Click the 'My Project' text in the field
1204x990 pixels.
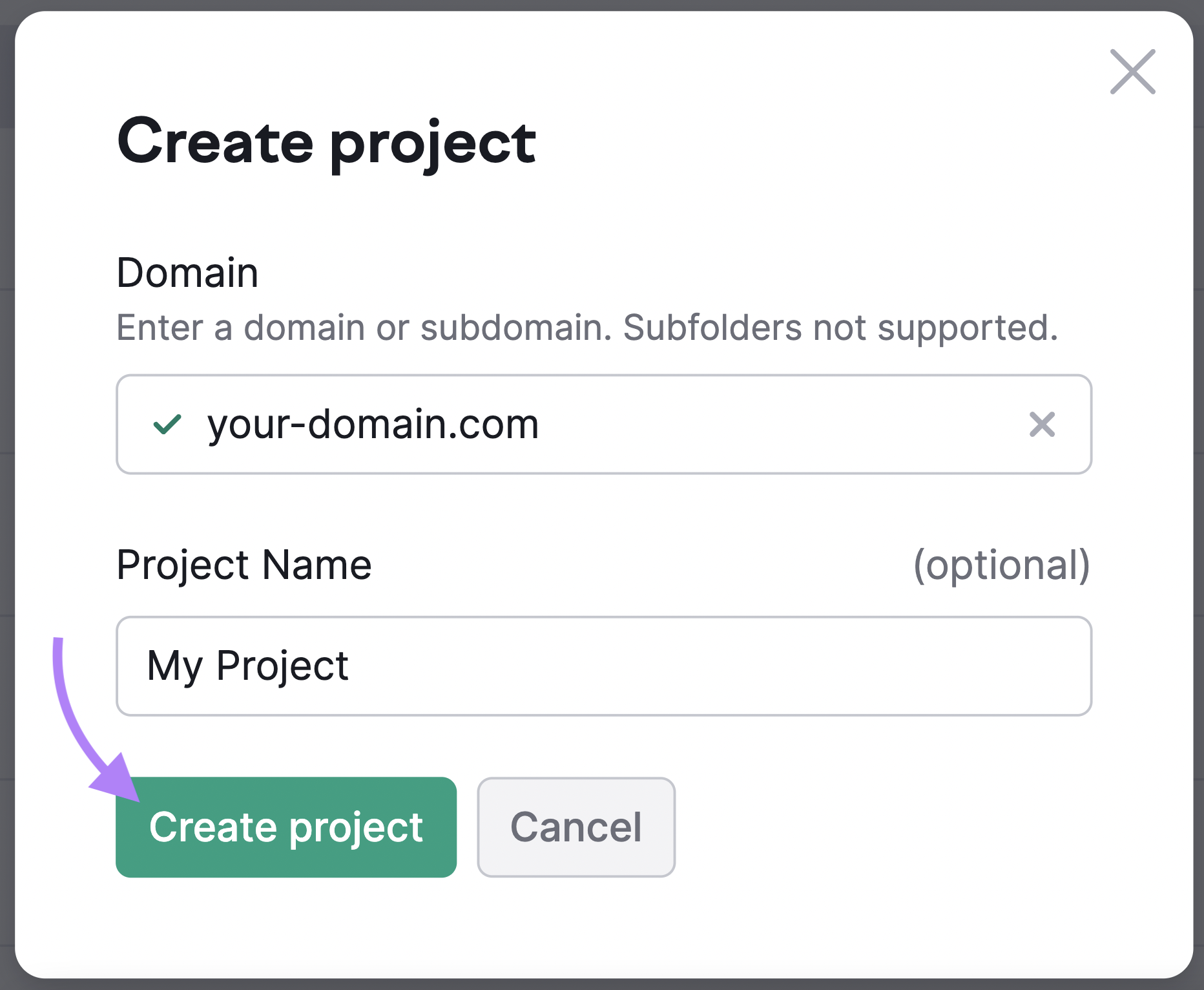pyautogui.click(x=247, y=666)
